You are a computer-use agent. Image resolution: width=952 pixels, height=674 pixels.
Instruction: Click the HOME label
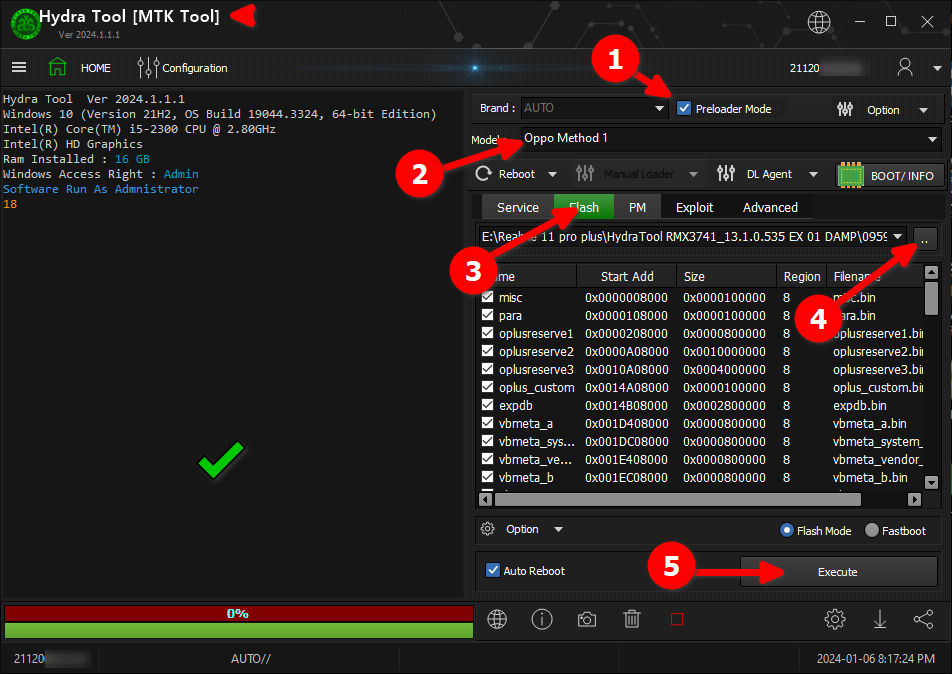pyautogui.click(x=96, y=68)
